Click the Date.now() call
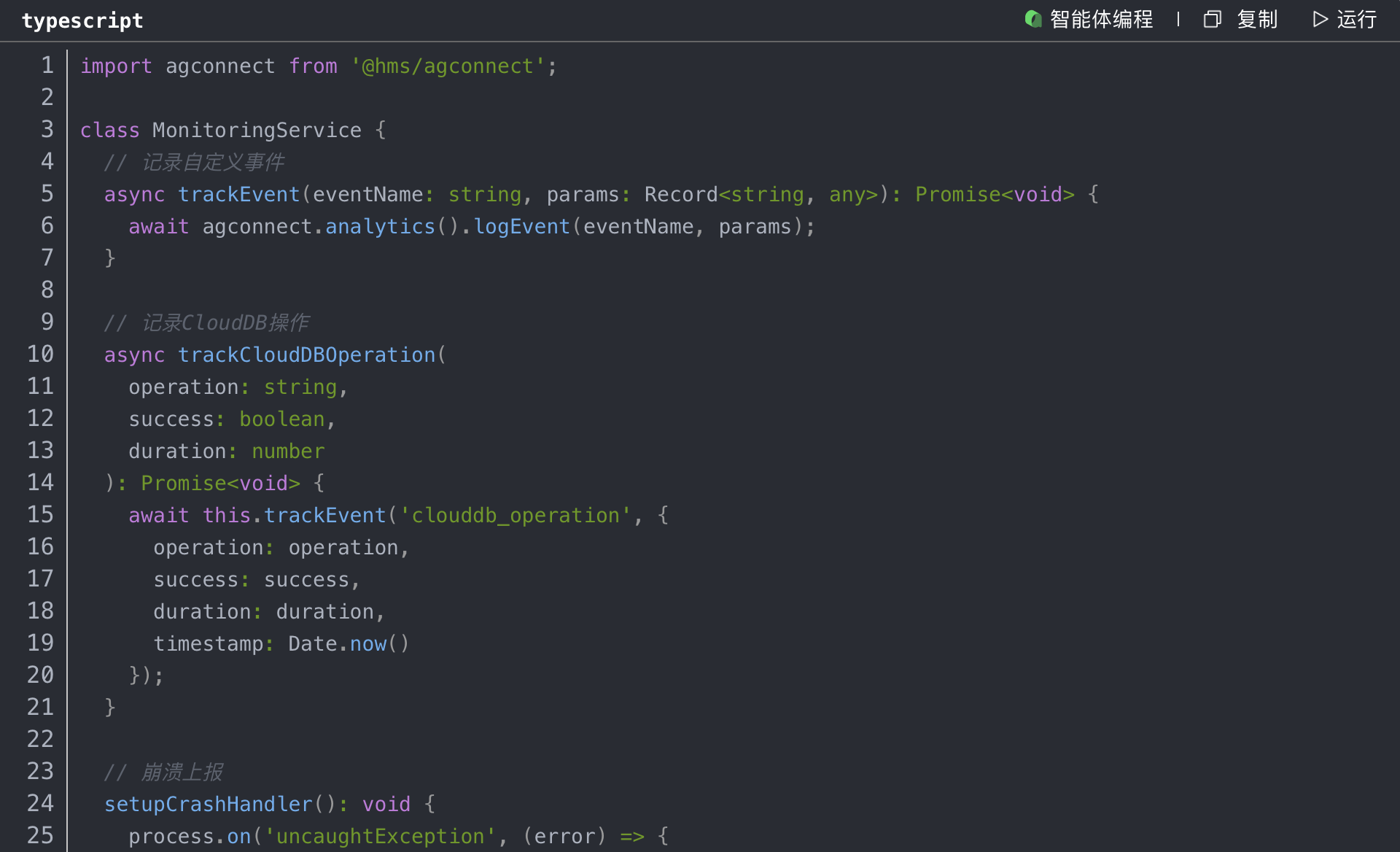Image resolution: width=1400 pixels, height=852 pixels. click(x=349, y=644)
